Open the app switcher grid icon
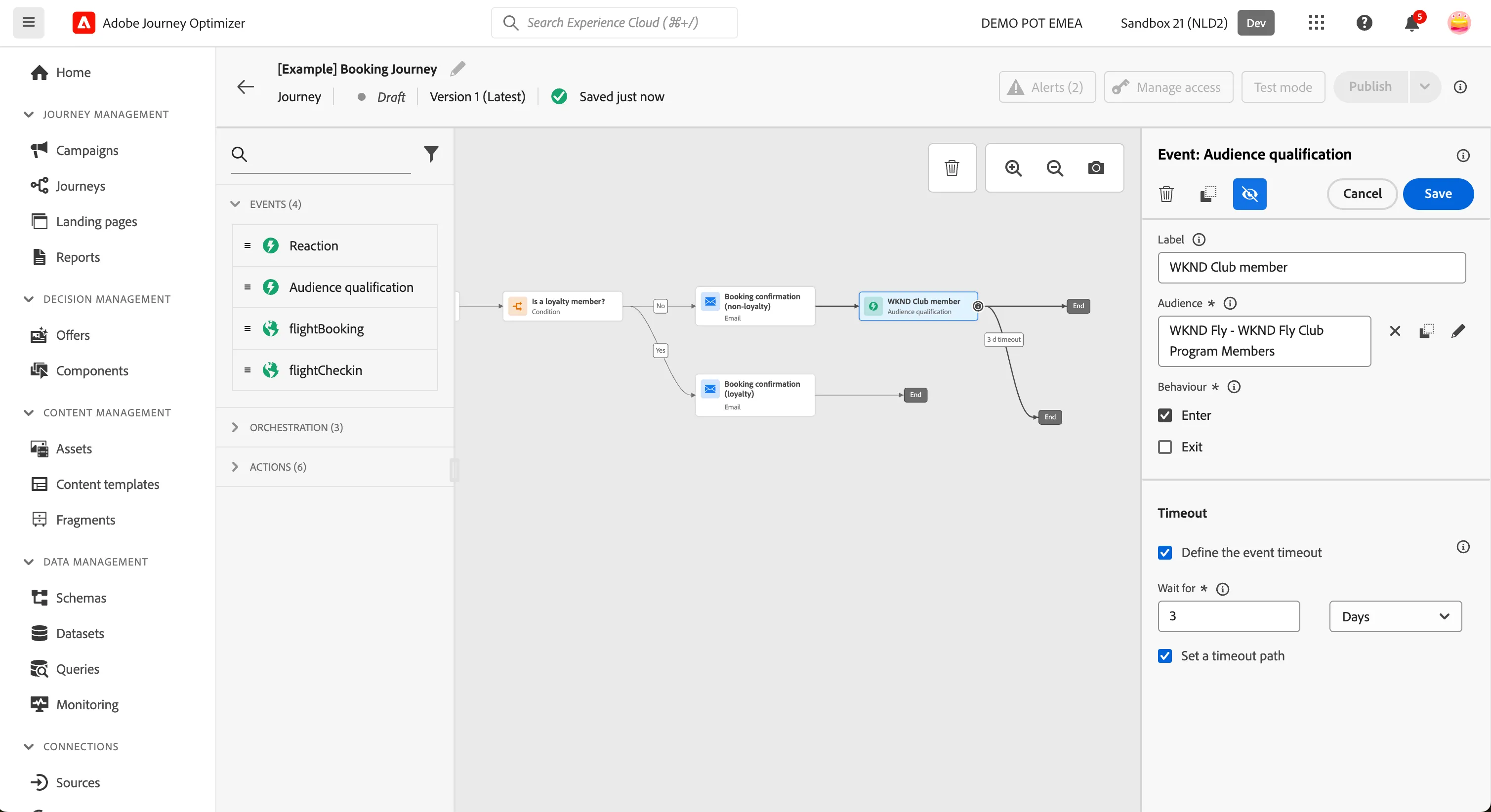 pyautogui.click(x=1316, y=23)
